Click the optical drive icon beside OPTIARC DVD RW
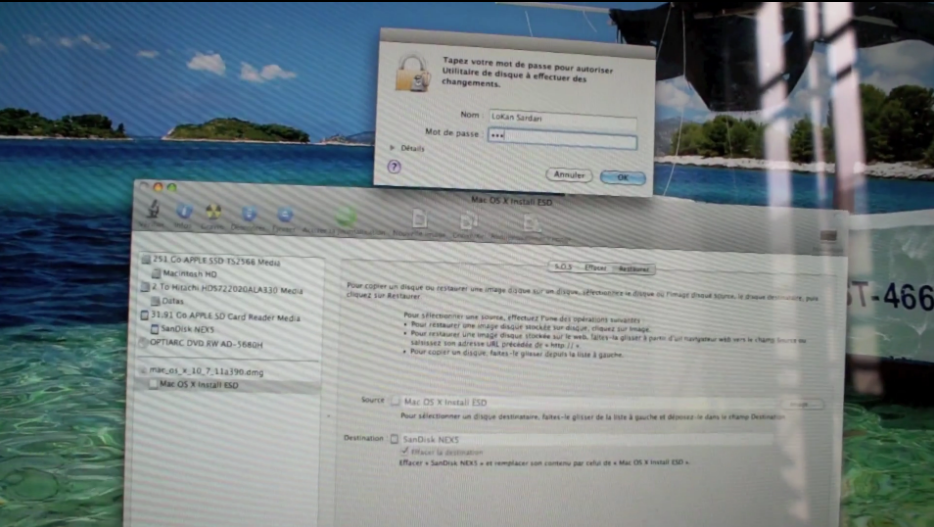934x527 pixels. click(x=143, y=342)
